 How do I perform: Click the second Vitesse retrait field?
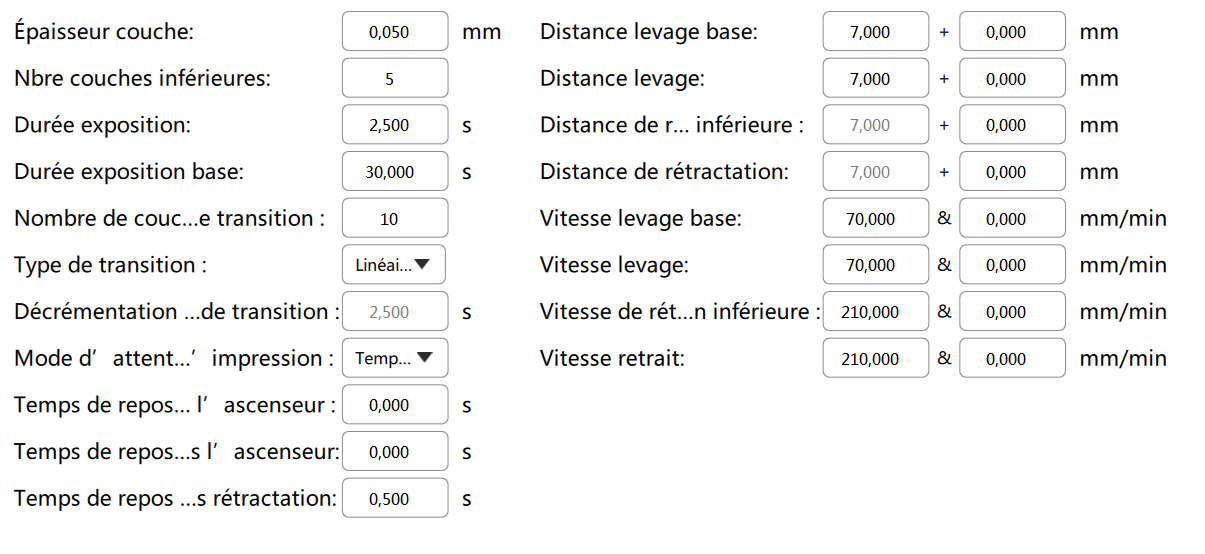click(1011, 358)
